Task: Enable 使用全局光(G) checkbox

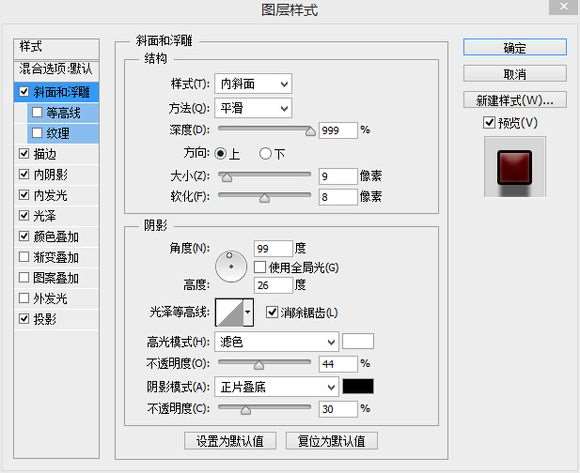Action: pos(260,267)
